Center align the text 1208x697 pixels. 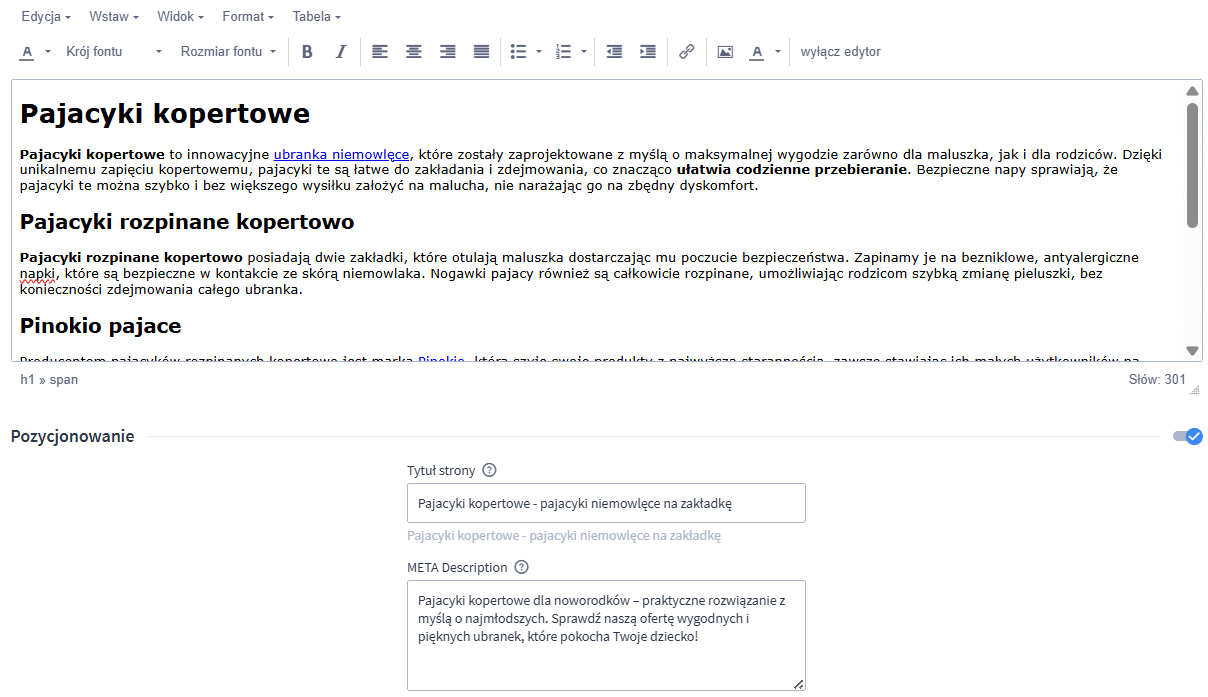414,51
